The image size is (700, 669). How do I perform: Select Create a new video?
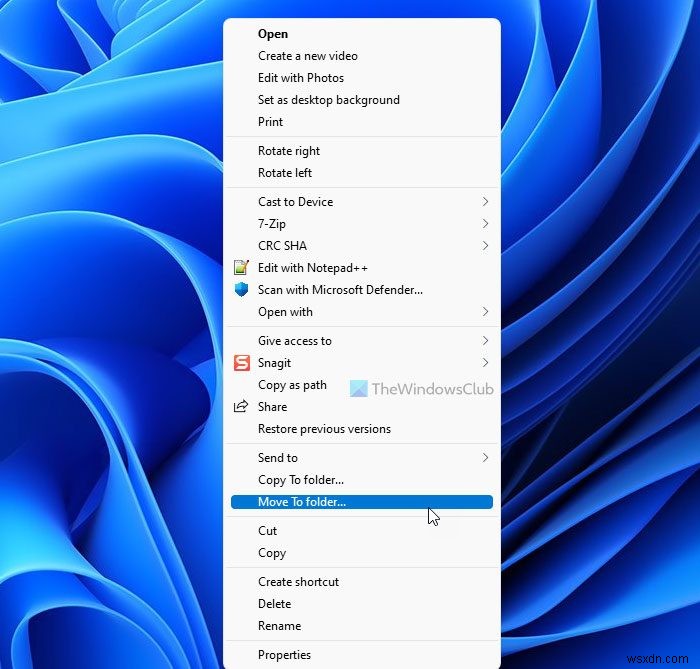tap(362, 56)
